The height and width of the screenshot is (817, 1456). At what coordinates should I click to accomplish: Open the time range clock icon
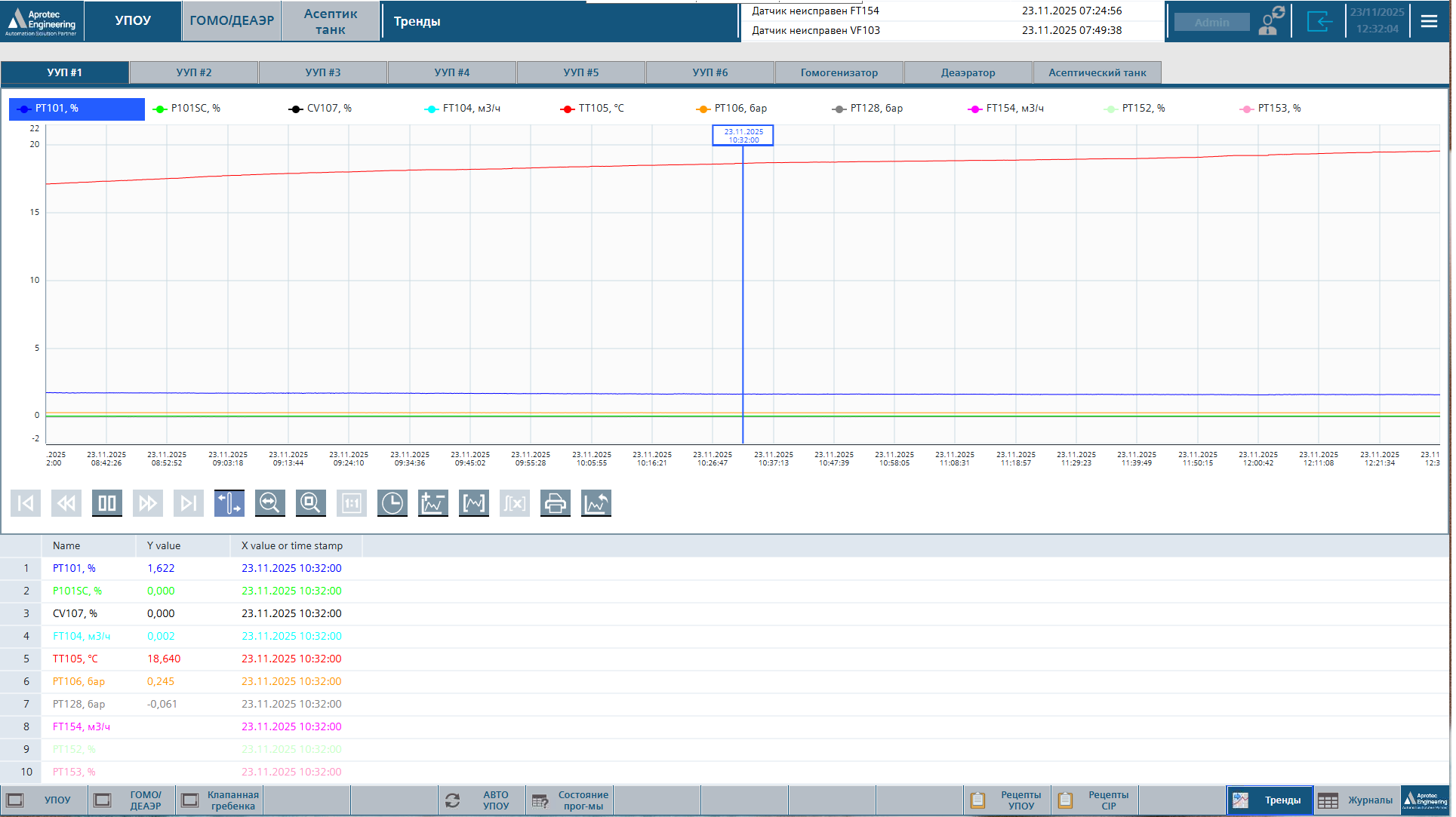pyautogui.click(x=392, y=503)
